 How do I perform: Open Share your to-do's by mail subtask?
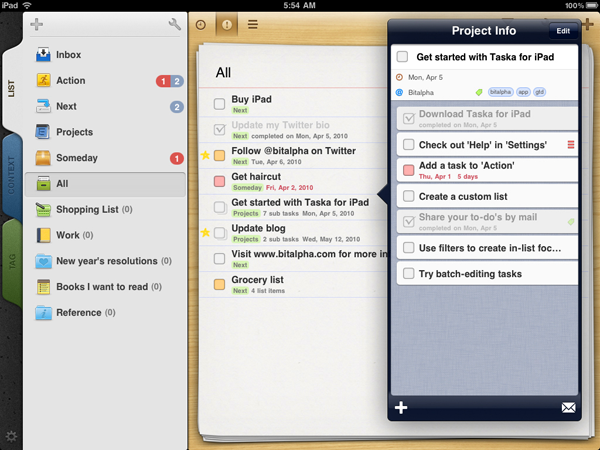click(487, 222)
